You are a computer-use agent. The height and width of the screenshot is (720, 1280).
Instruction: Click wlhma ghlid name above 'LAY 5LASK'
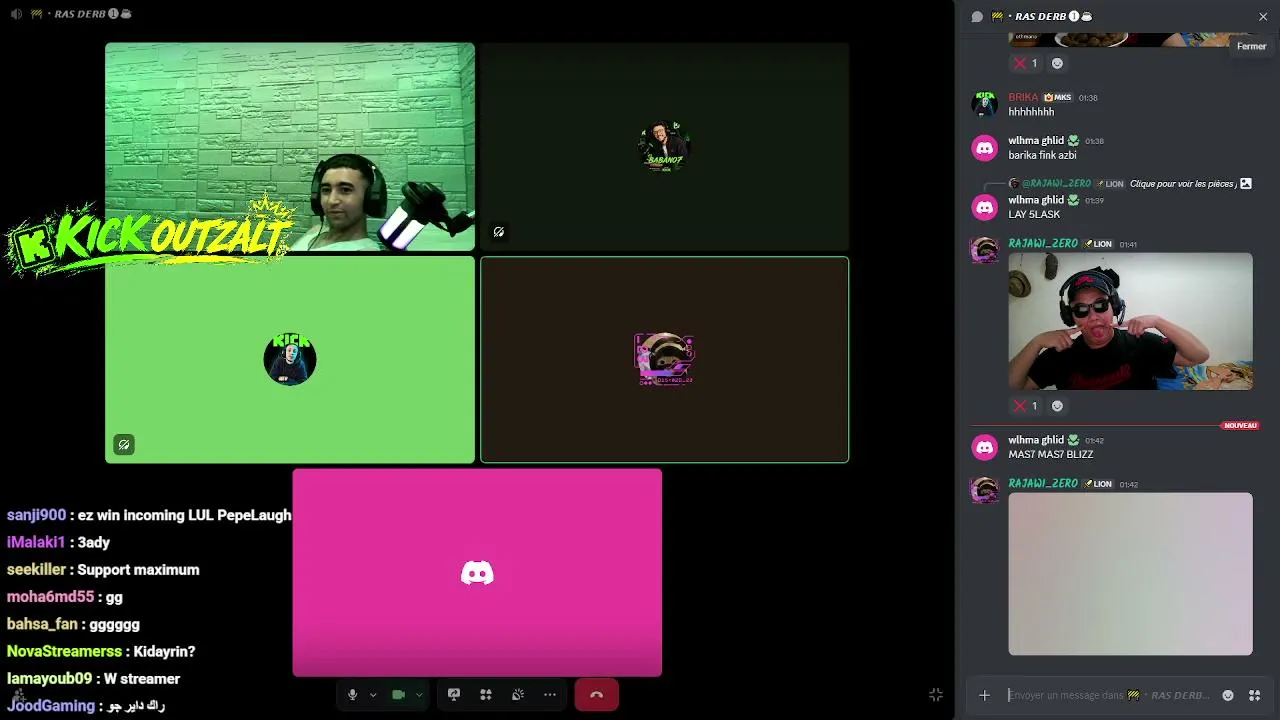click(x=1036, y=200)
